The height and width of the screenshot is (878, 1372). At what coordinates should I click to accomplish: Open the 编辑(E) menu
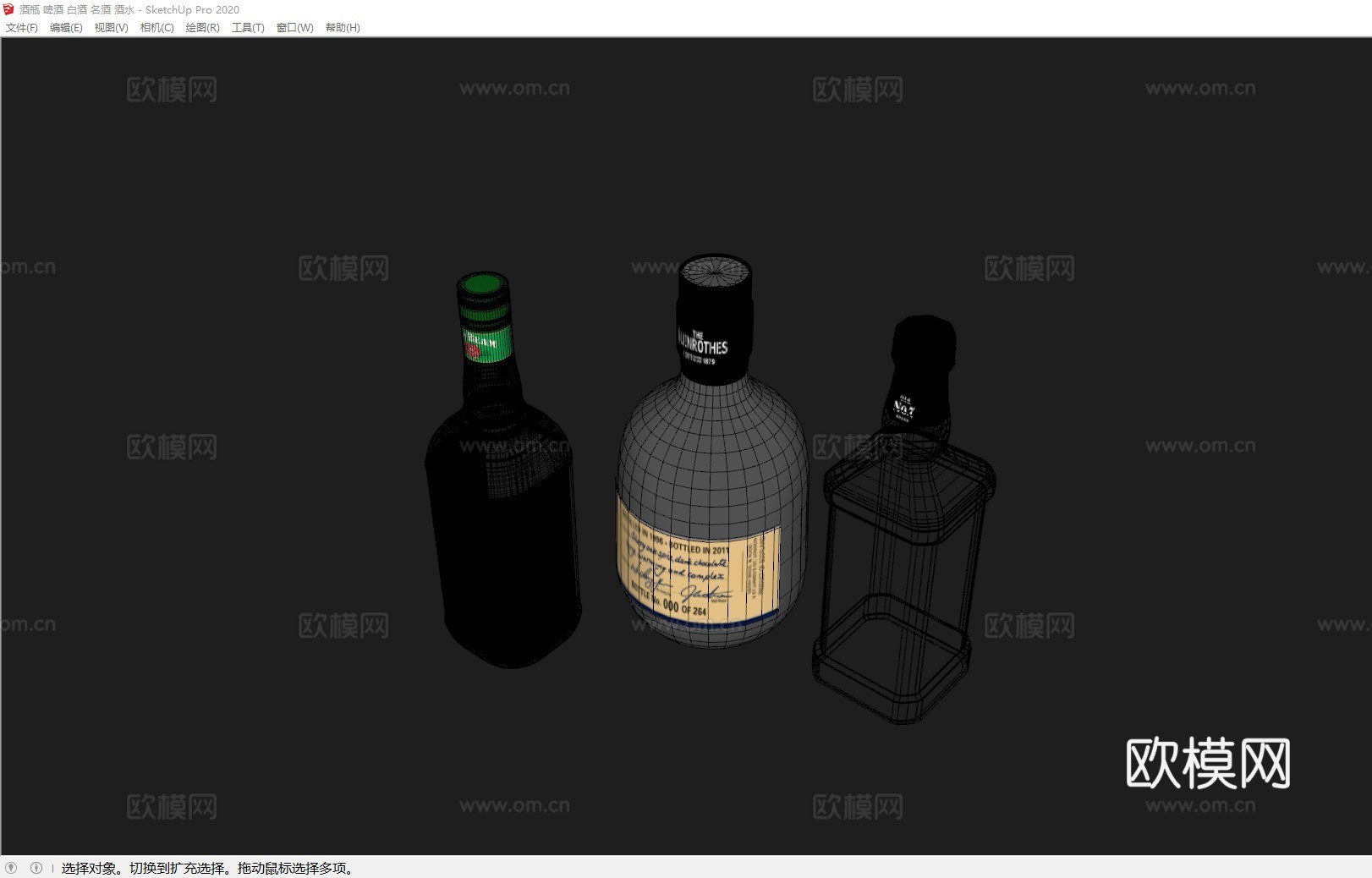(x=66, y=28)
